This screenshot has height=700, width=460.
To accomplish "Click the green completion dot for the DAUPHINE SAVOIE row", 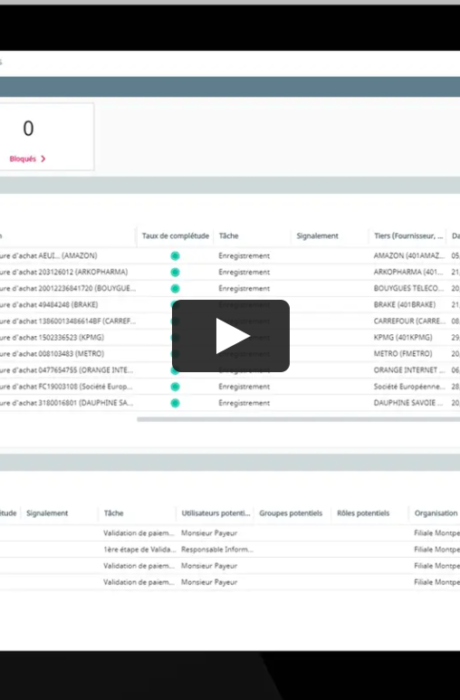I will tap(175, 403).
